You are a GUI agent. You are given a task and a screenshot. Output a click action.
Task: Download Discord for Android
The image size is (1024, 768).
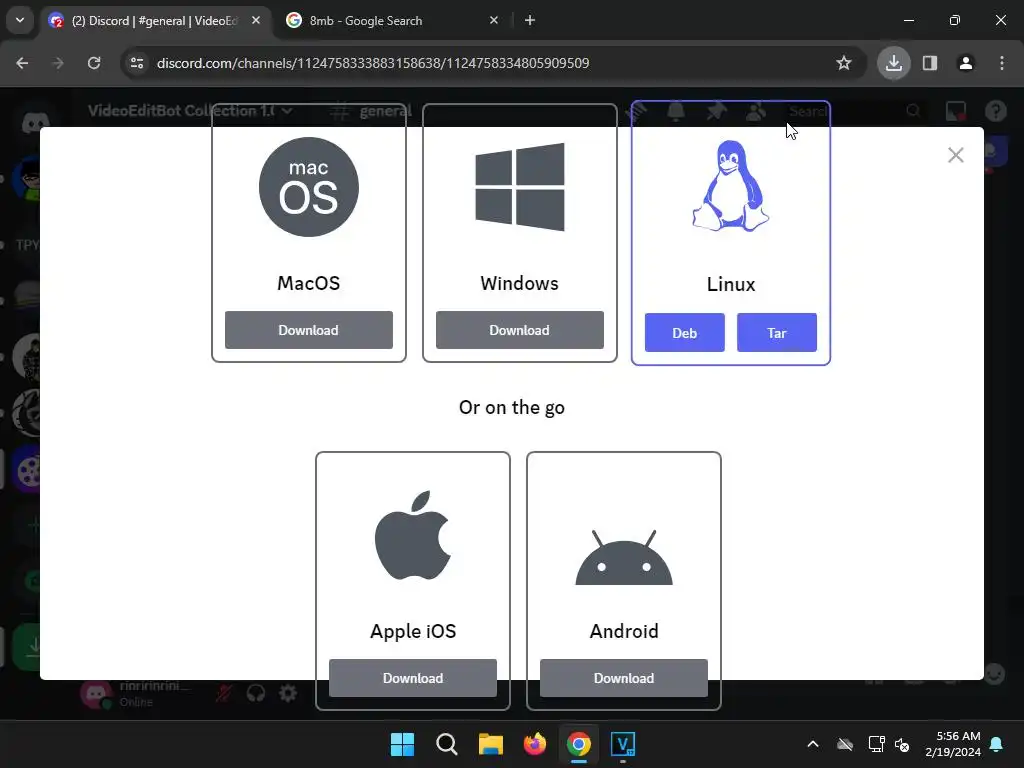point(624,678)
